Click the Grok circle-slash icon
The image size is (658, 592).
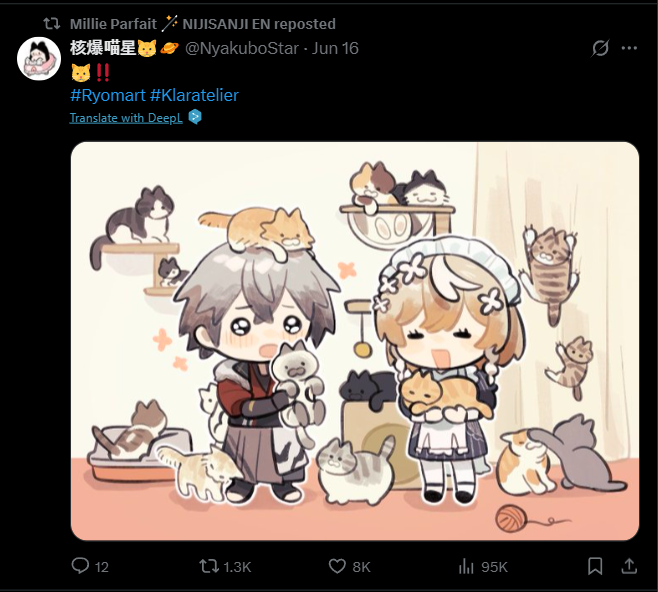click(x=600, y=48)
